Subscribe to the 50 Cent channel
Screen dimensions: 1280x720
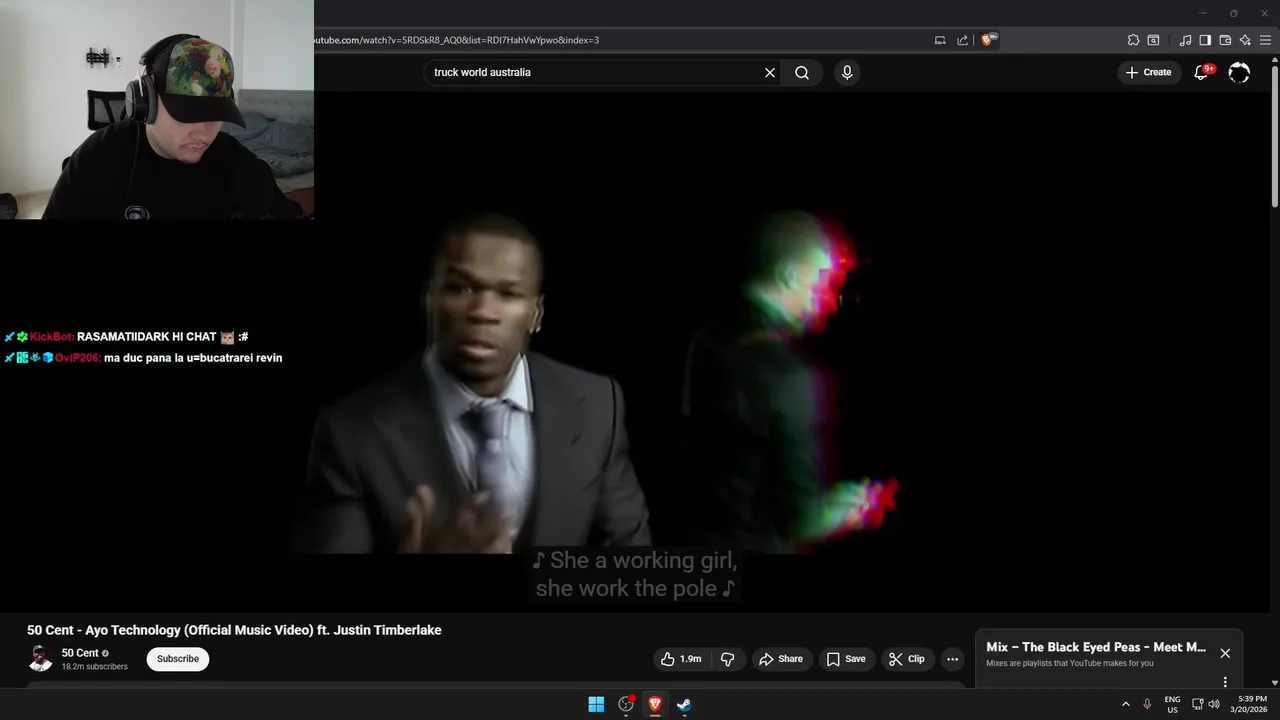pyautogui.click(x=178, y=659)
